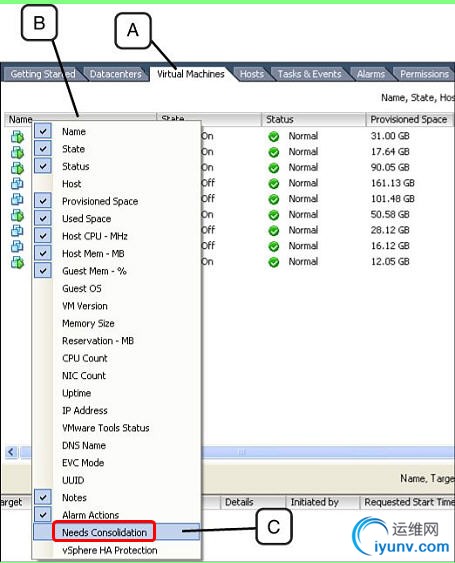Show the Guest OS column
This screenshot has width=455, height=563.
click(x=117, y=288)
